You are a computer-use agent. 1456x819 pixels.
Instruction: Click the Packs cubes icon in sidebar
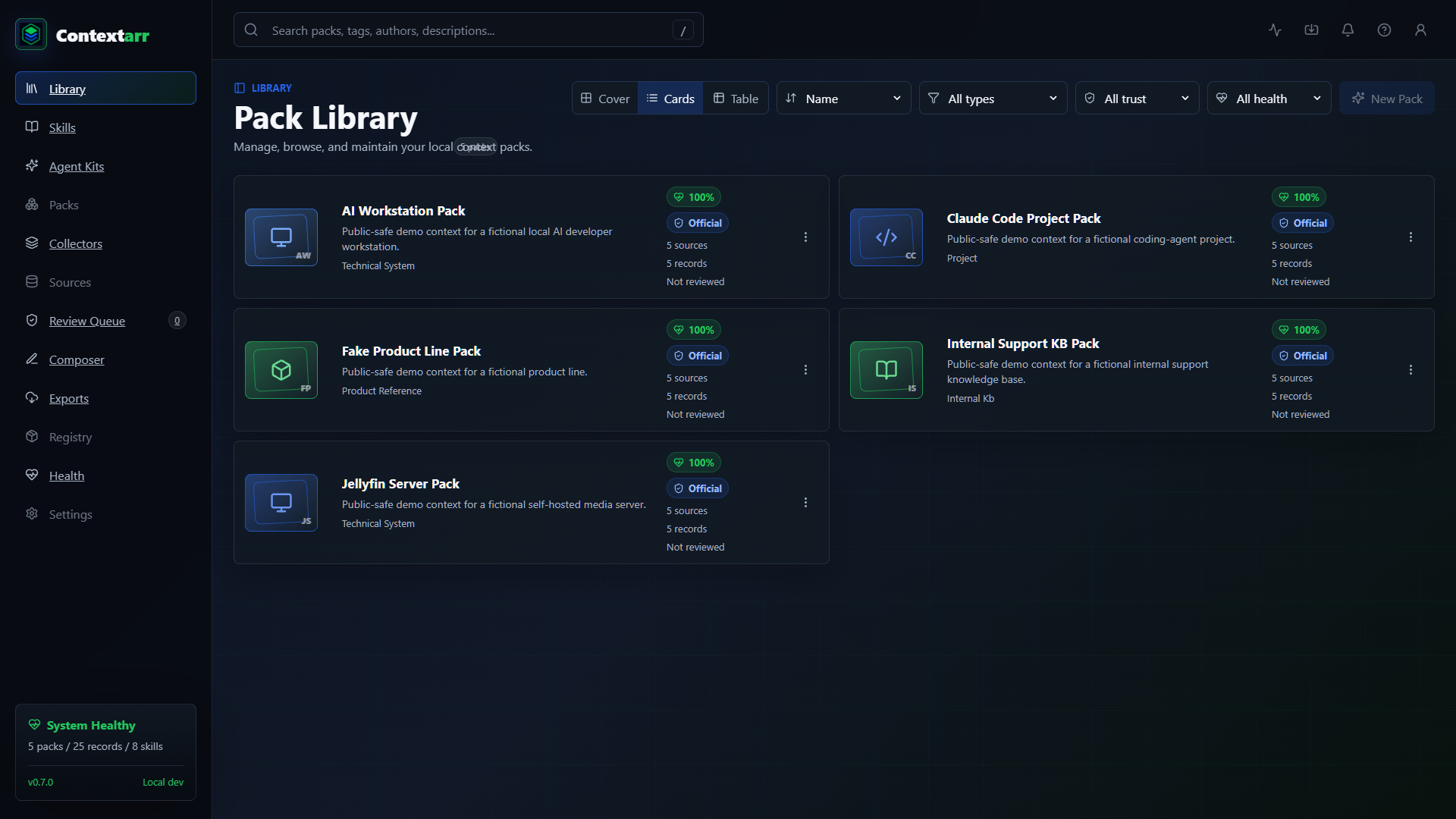[x=32, y=204]
